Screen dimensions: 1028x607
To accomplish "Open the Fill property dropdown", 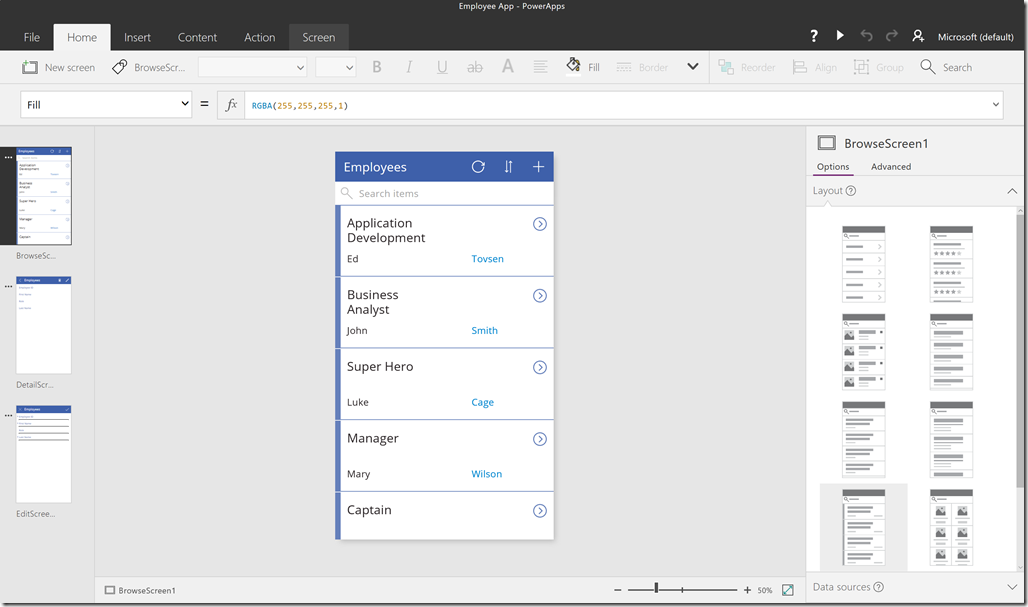I will pos(106,104).
